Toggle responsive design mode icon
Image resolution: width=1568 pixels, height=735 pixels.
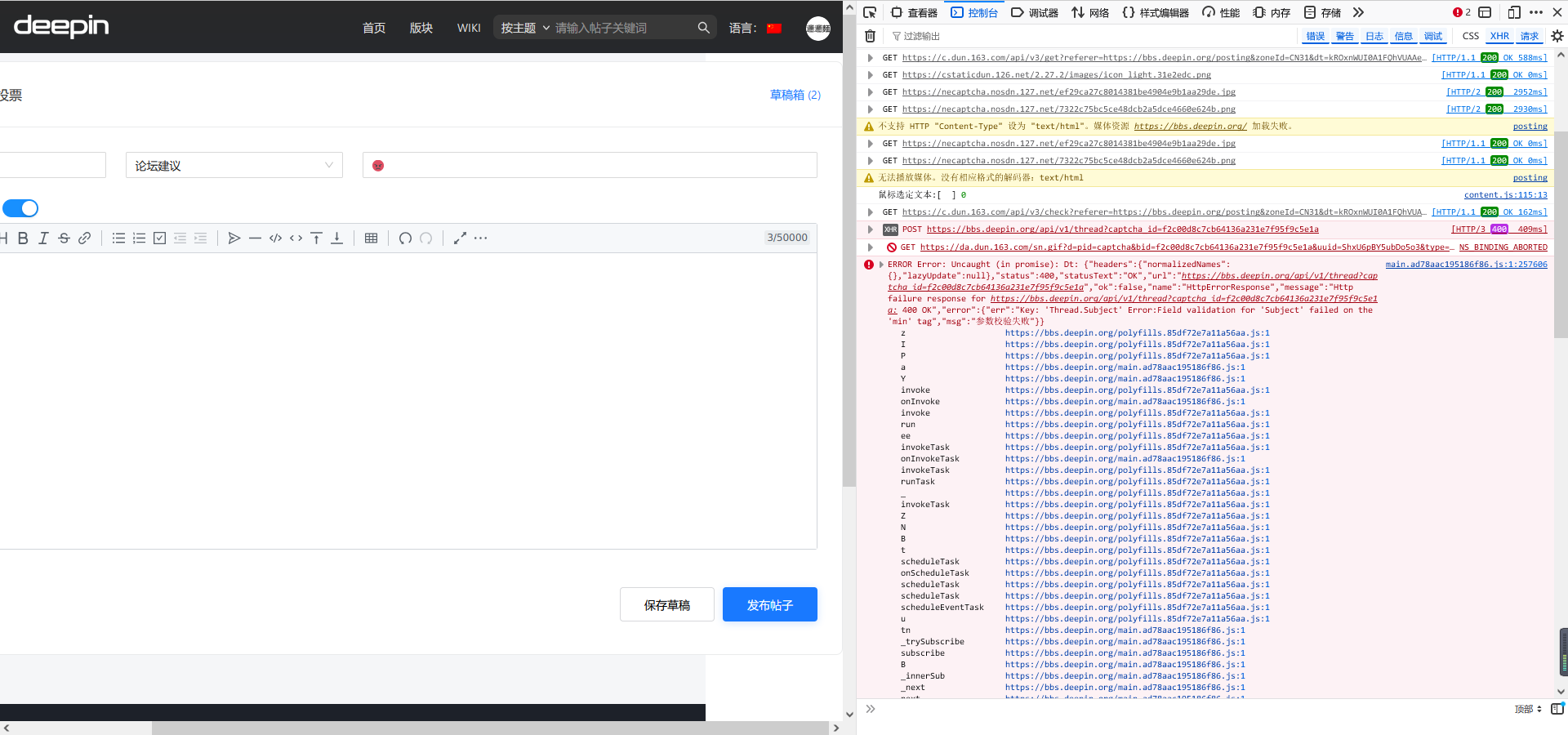[x=1514, y=12]
